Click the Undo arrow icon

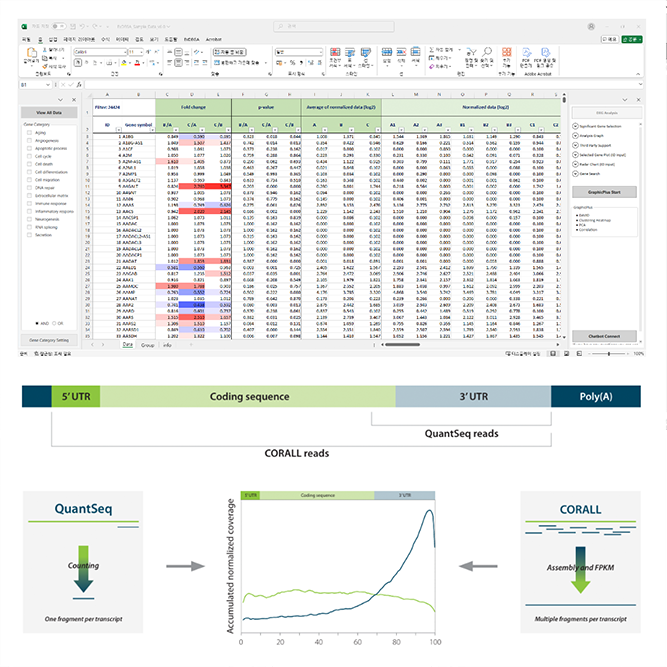click(x=82, y=26)
